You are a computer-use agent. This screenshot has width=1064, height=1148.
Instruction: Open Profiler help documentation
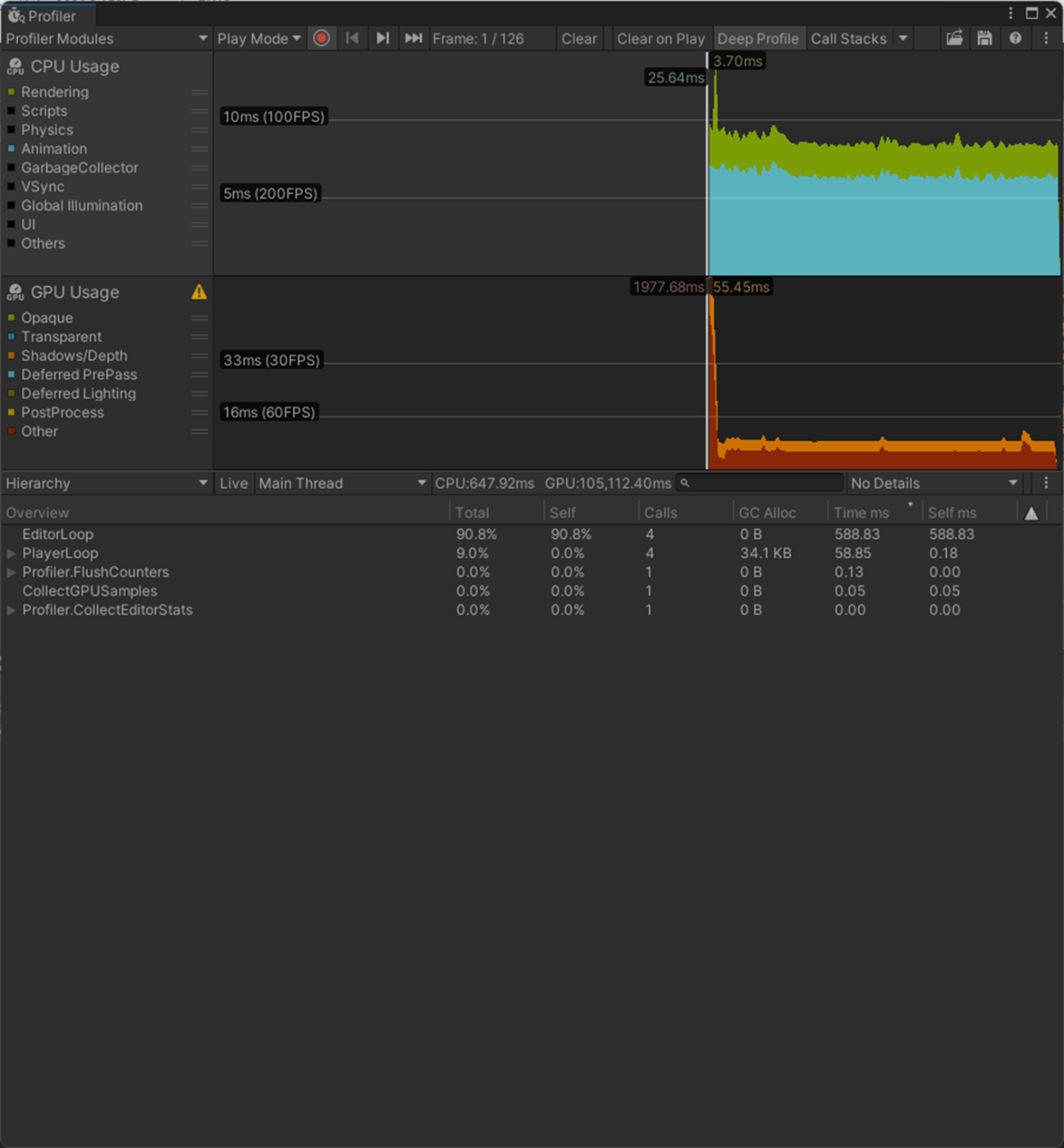(x=1016, y=39)
